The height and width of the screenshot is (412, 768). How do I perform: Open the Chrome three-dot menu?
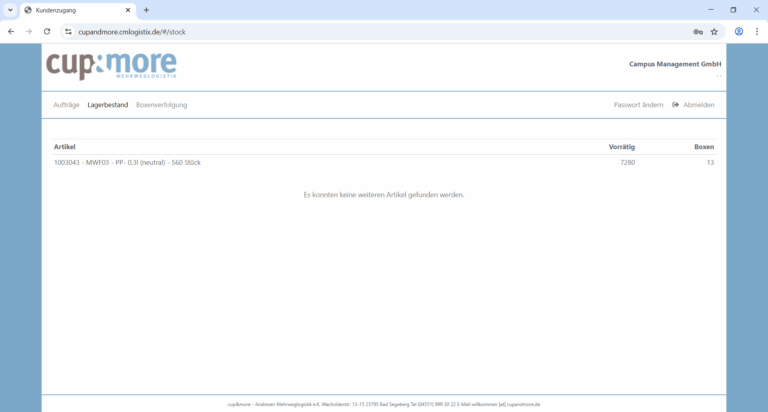click(757, 31)
